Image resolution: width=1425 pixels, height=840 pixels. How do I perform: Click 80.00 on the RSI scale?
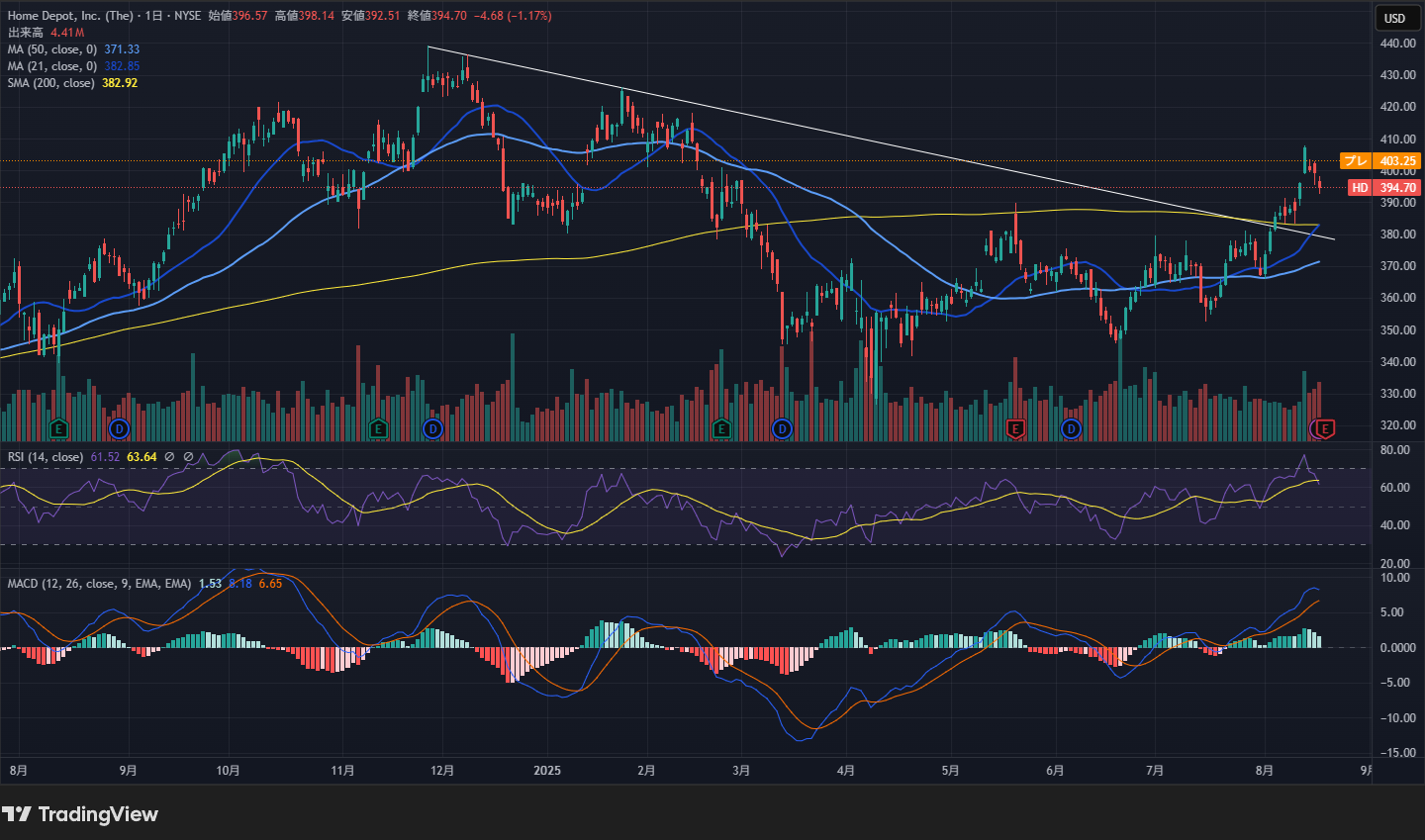(x=1395, y=450)
